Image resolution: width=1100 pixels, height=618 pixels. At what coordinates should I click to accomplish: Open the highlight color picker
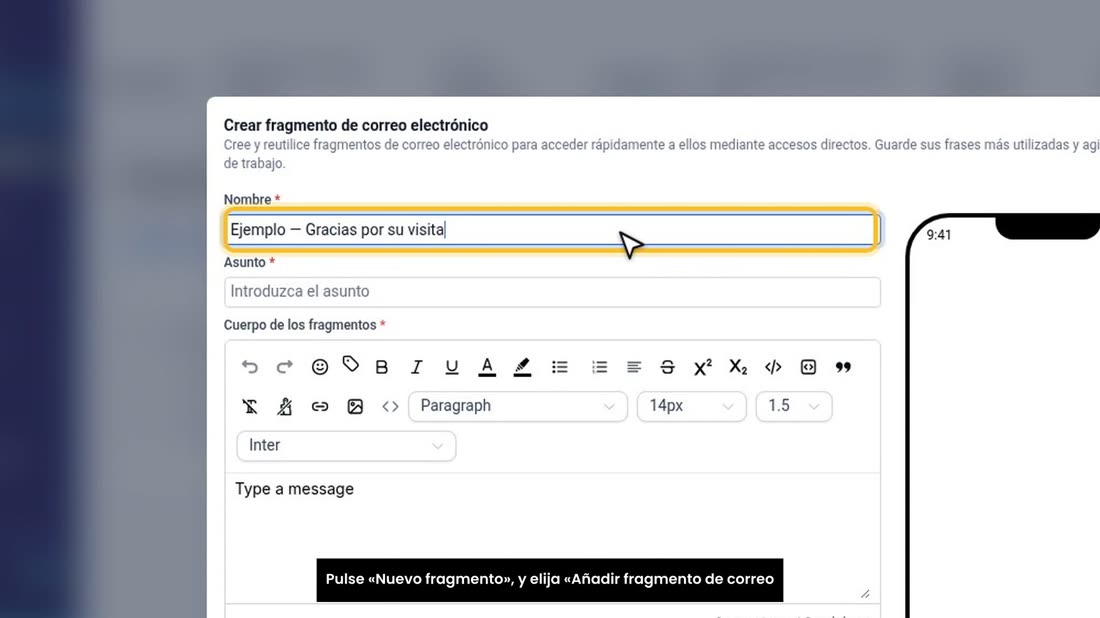tap(522, 367)
